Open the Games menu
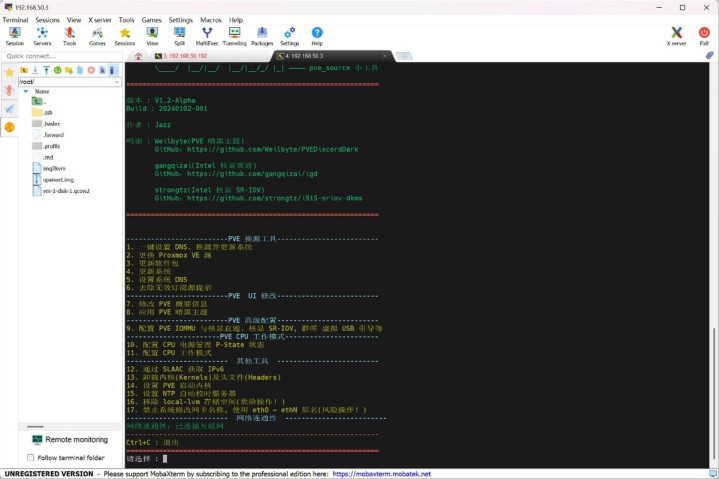This screenshot has width=719, height=479. (151, 20)
